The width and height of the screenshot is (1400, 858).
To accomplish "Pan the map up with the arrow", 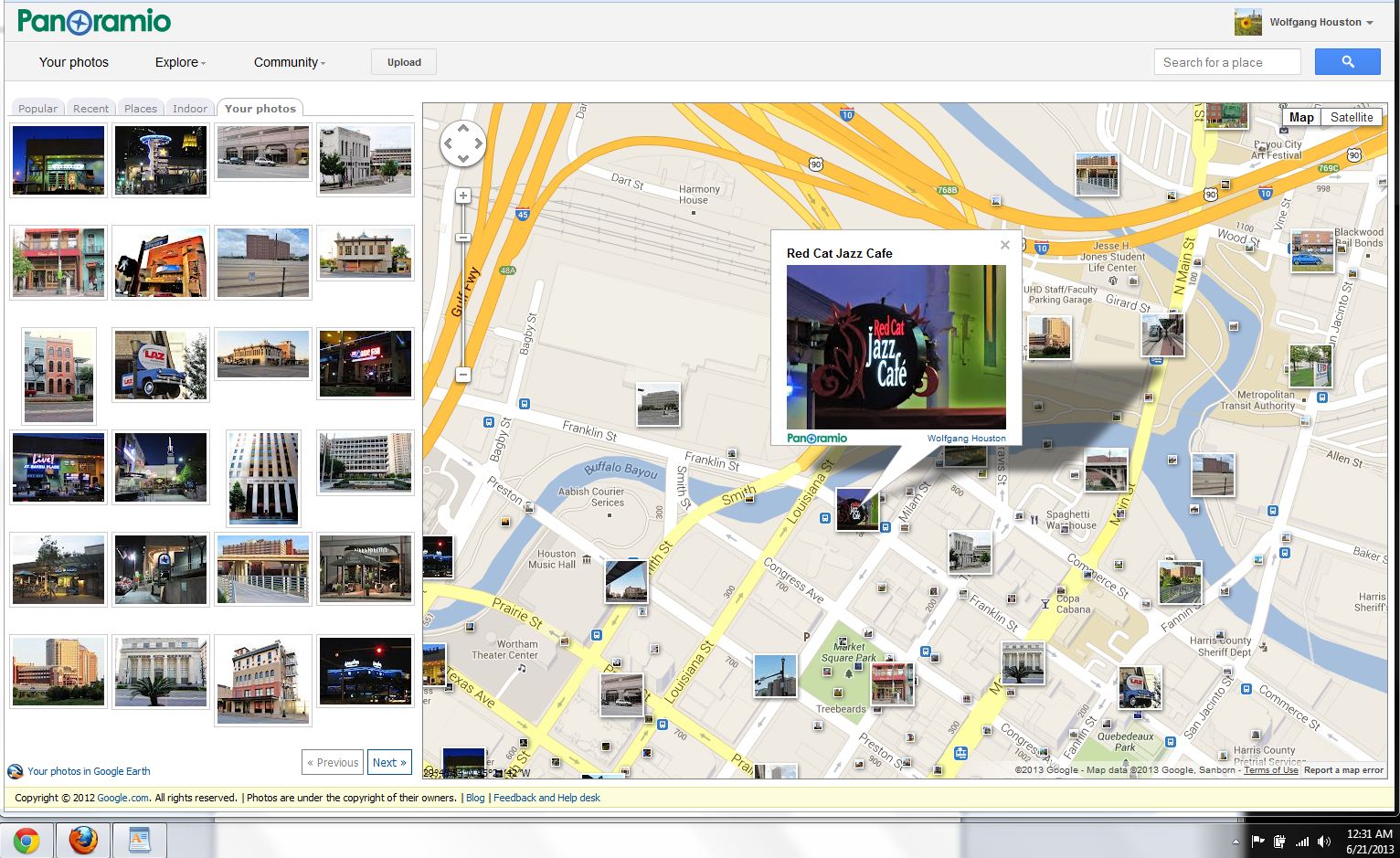I will point(462,129).
